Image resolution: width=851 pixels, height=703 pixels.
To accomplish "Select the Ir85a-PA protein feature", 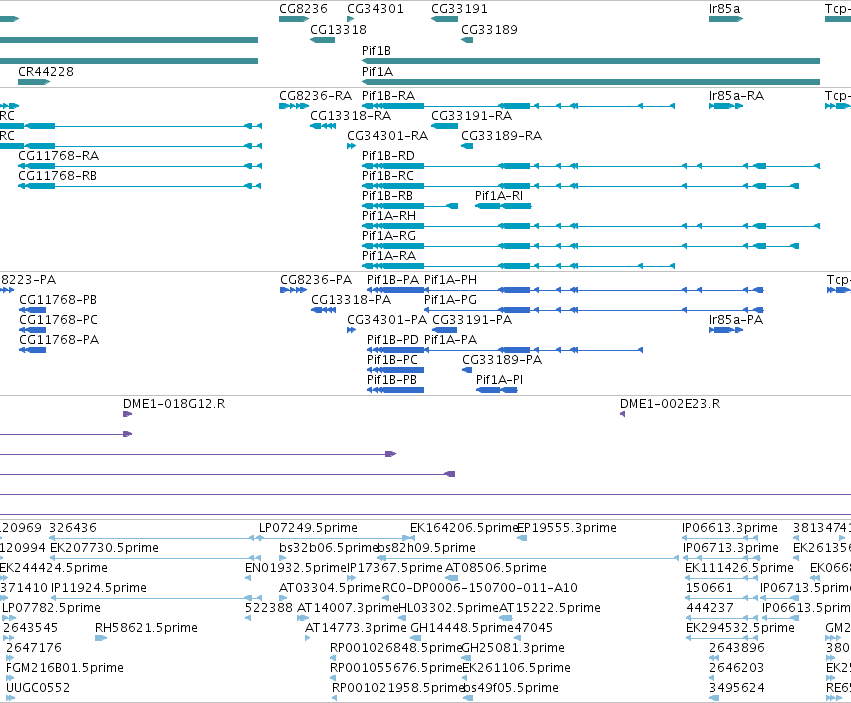I will pyautogui.click(x=726, y=330).
